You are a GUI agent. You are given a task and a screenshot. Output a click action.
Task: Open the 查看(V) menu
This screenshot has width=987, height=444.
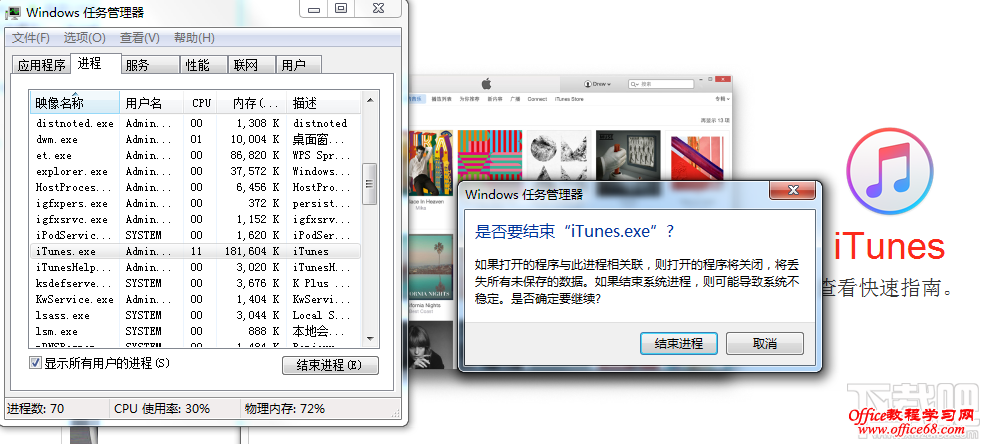tap(140, 38)
